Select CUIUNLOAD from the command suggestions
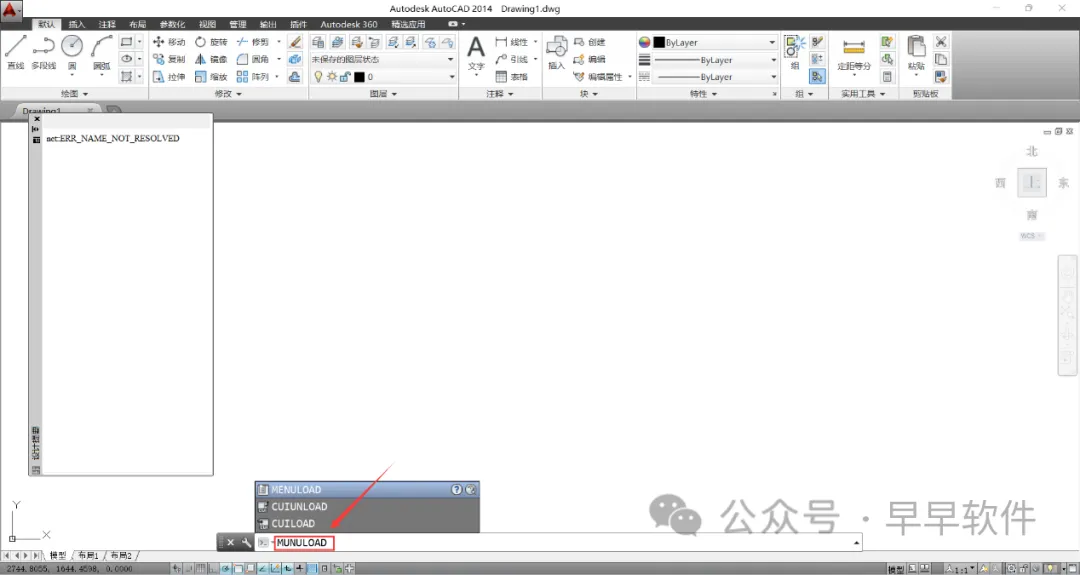1080x575 pixels. tap(367, 506)
